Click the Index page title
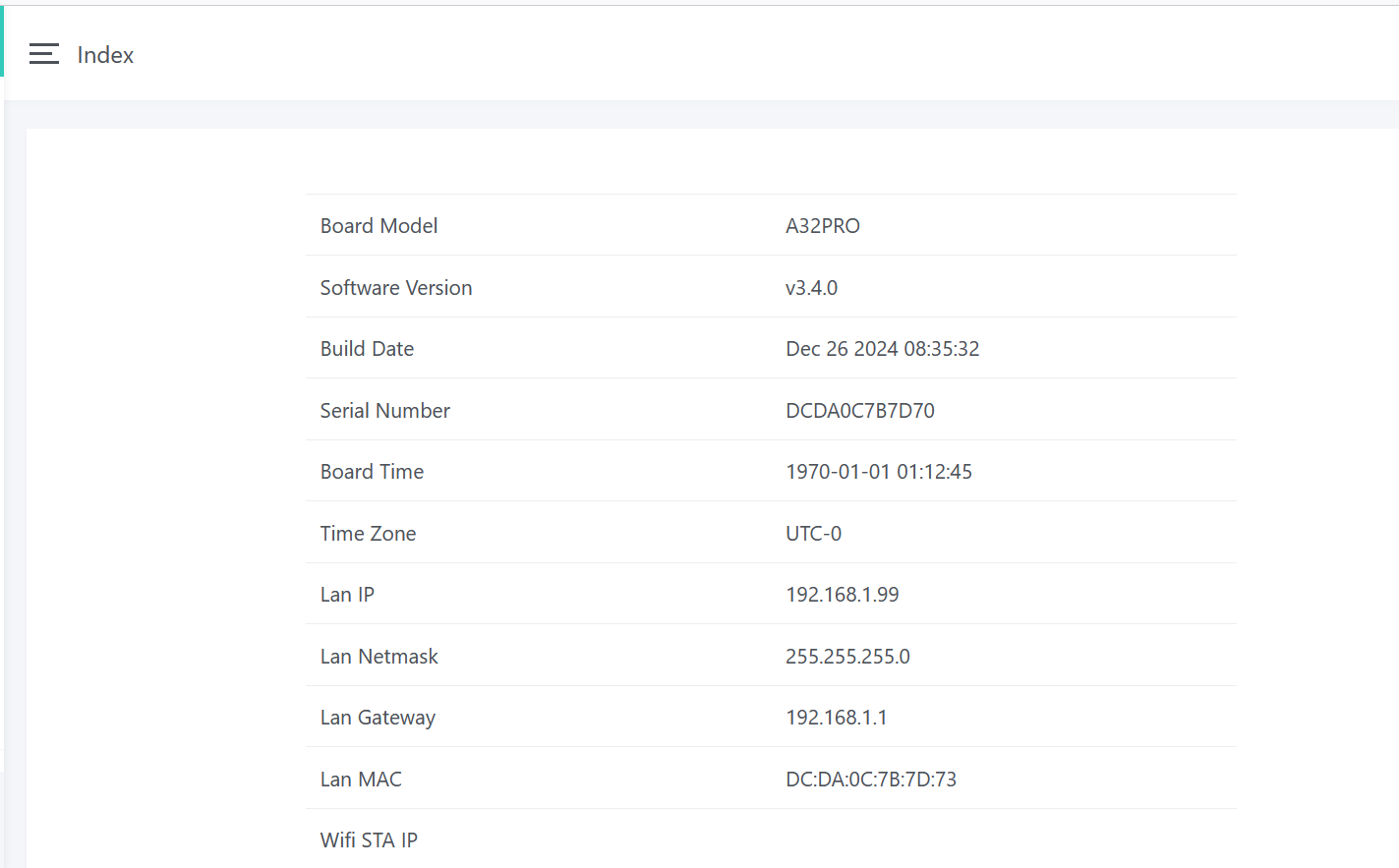 [105, 55]
